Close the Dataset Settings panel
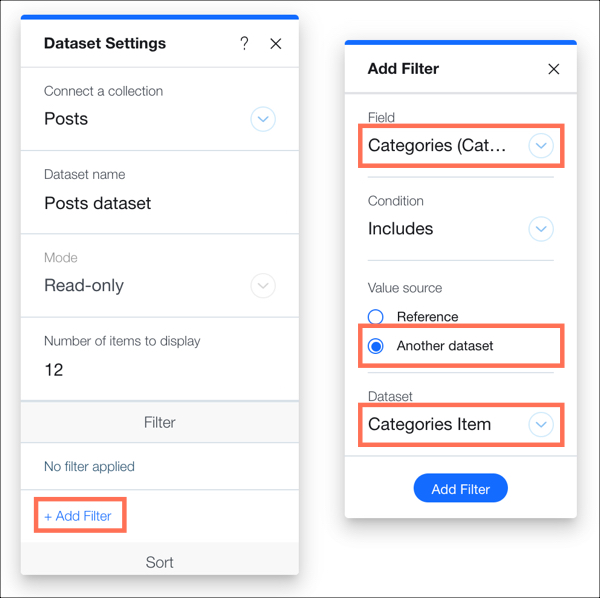The height and width of the screenshot is (598, 600). tap(276, 44)
